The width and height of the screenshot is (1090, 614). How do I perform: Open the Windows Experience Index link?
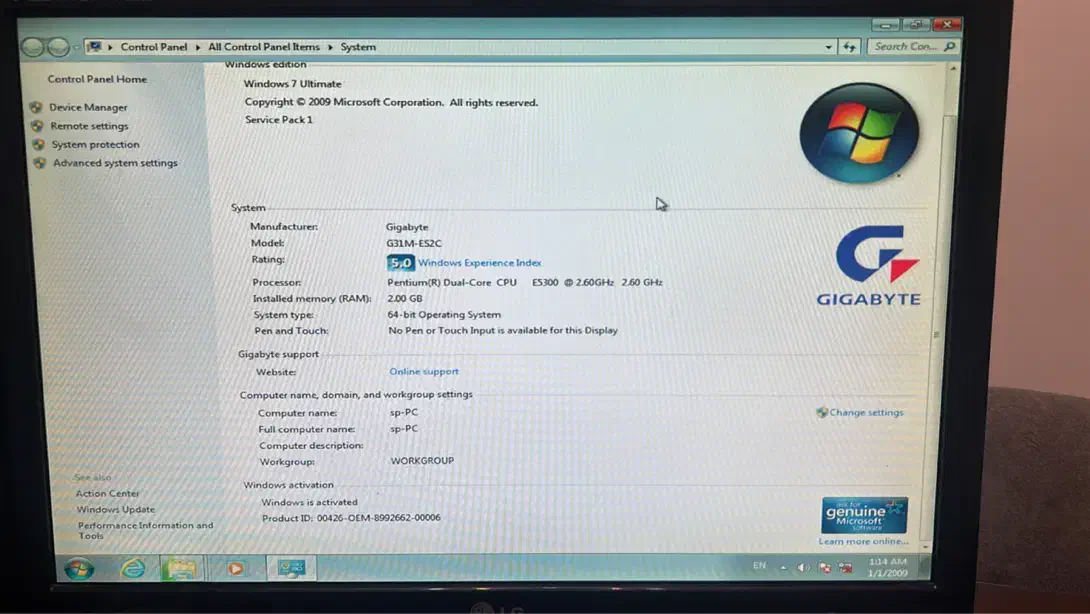(479, 263)
